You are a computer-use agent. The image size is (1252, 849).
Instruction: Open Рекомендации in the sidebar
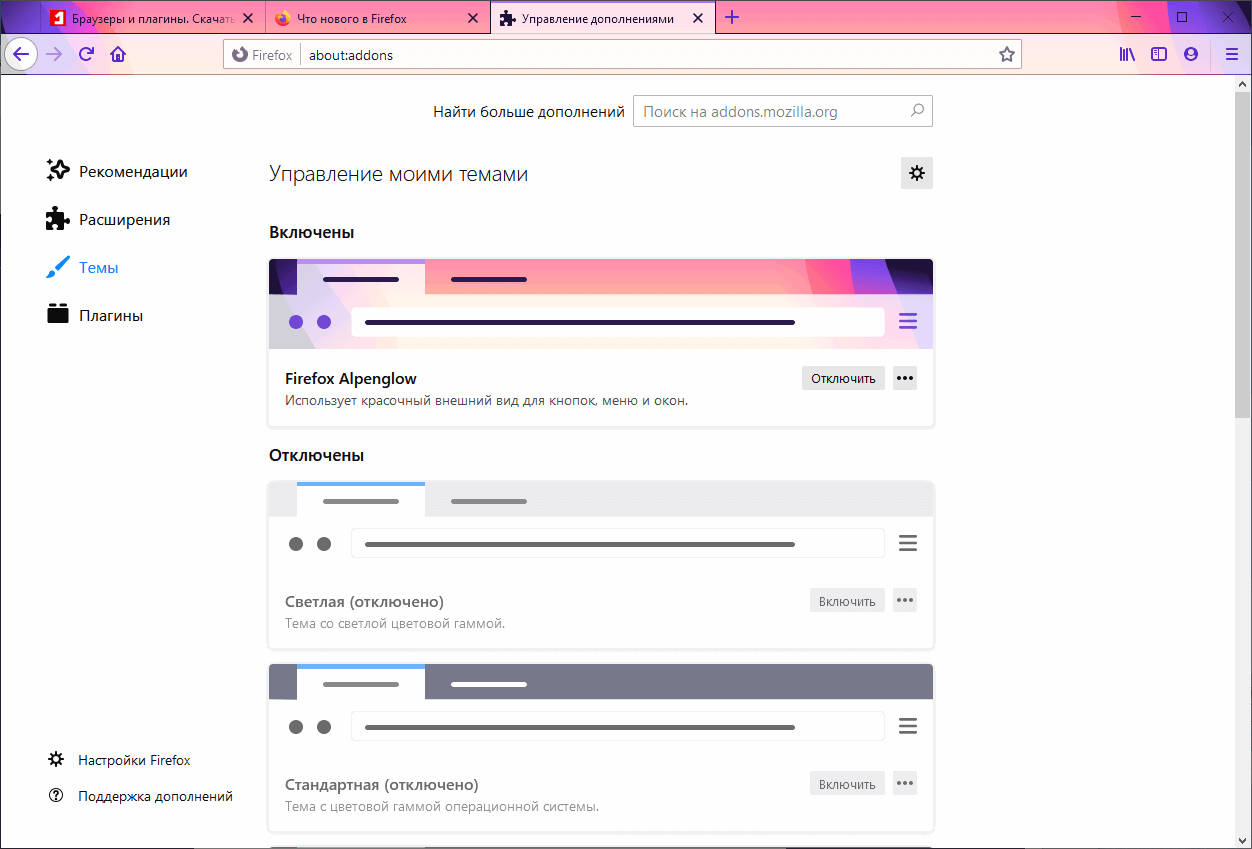118,171
